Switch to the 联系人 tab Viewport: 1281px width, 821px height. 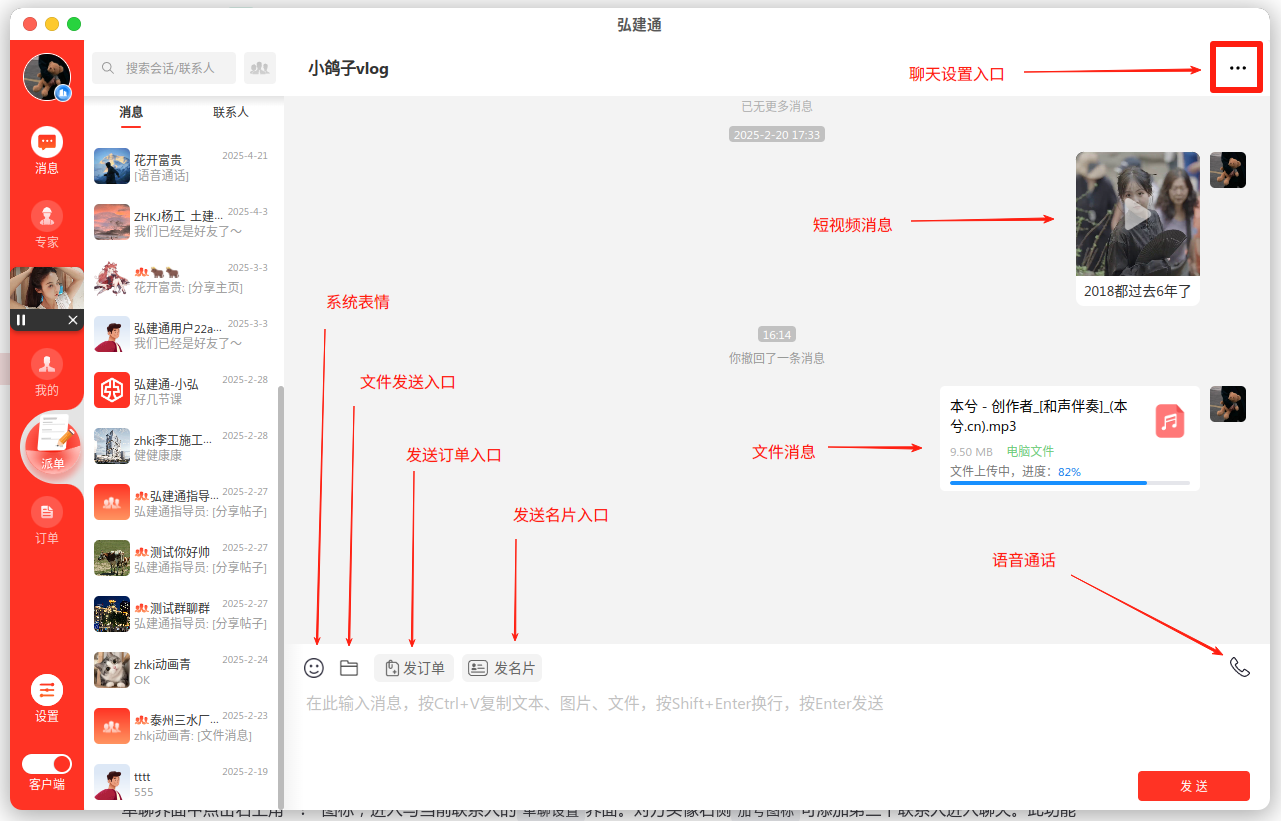pos(231,112)
